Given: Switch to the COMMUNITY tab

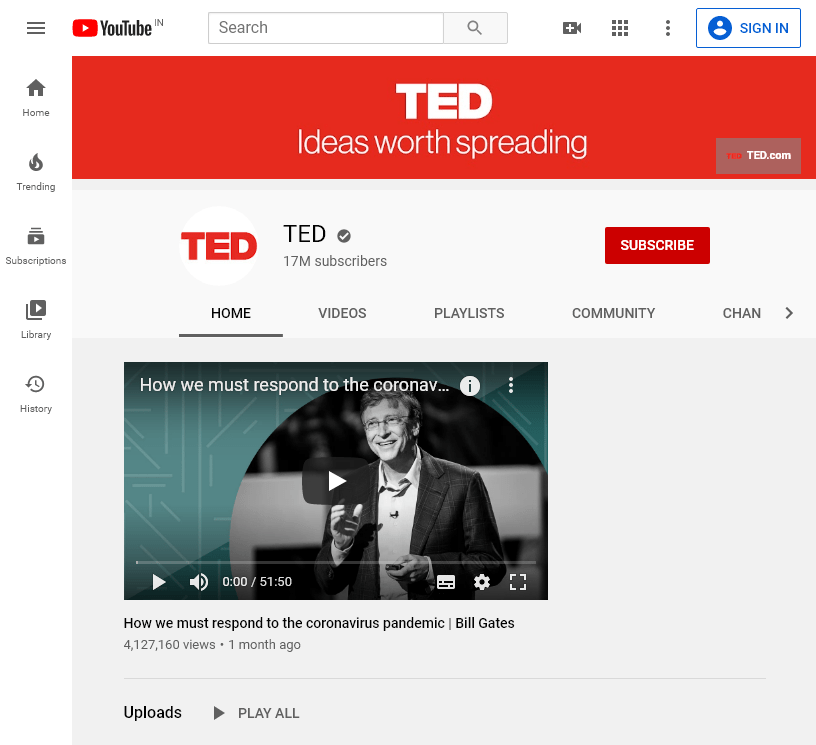Looking at the screenshot, I should pos(614,313).
